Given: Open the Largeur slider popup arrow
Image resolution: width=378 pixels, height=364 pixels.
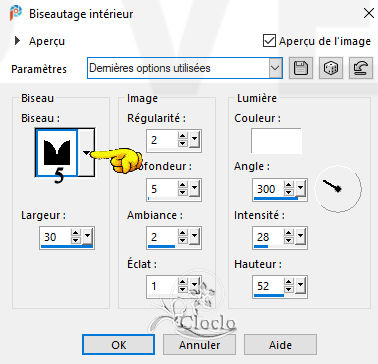Looking at the screenshot, I should coord(88,237).
